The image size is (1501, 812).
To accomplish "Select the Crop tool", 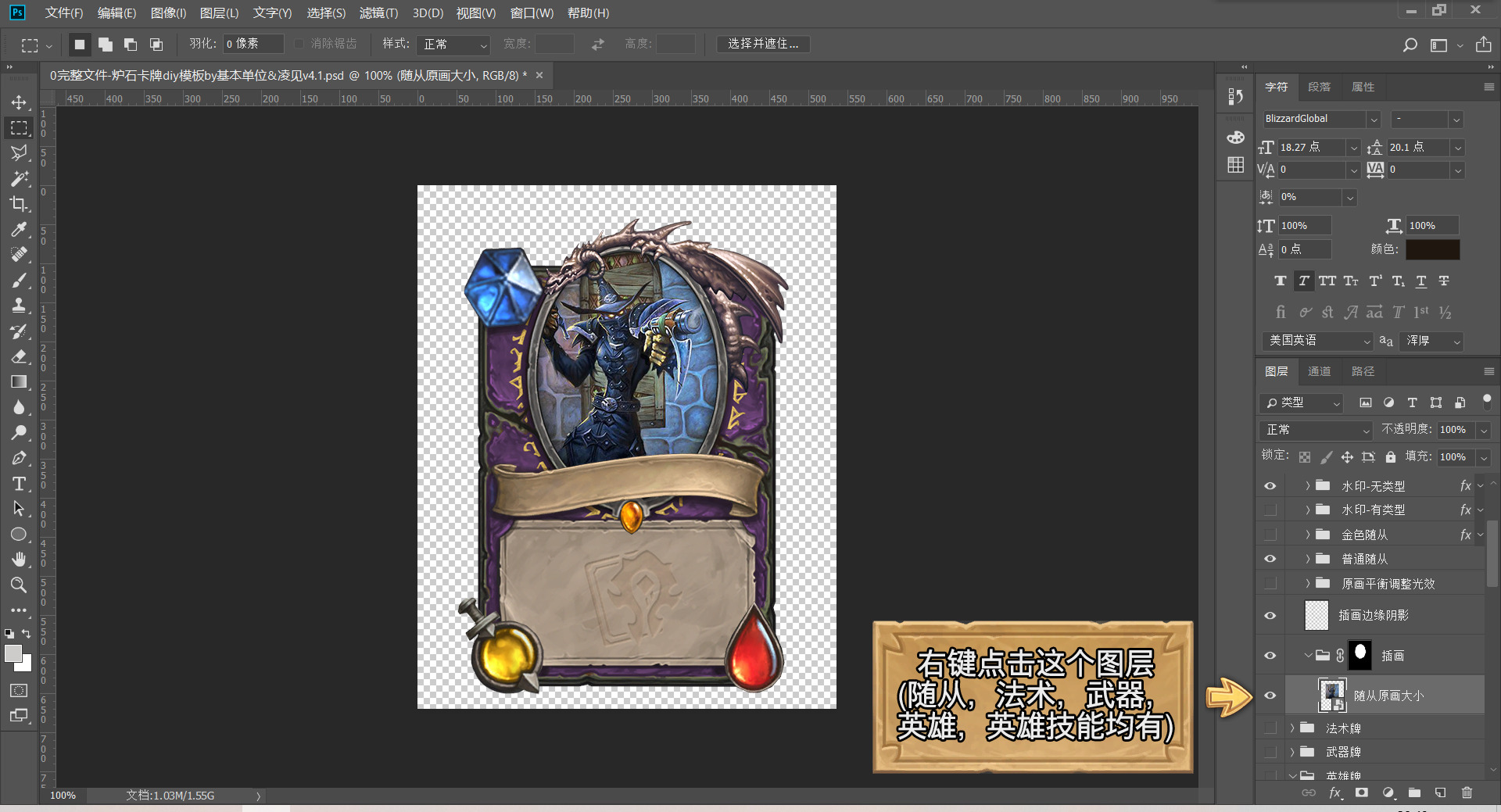I will pyautogui.click(x=19, y=204).
